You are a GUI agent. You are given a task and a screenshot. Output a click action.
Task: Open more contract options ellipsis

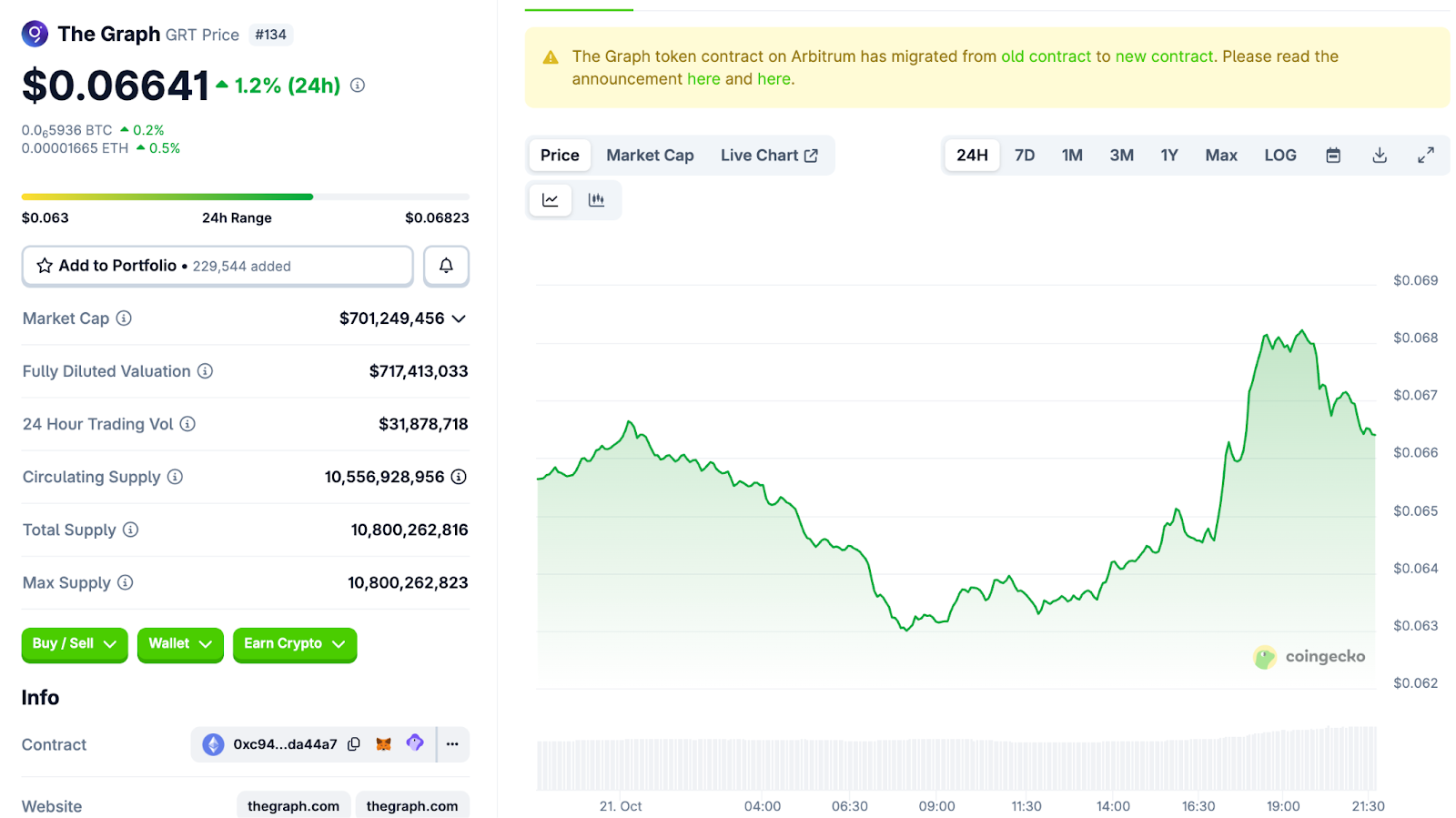tap(452, 744)
